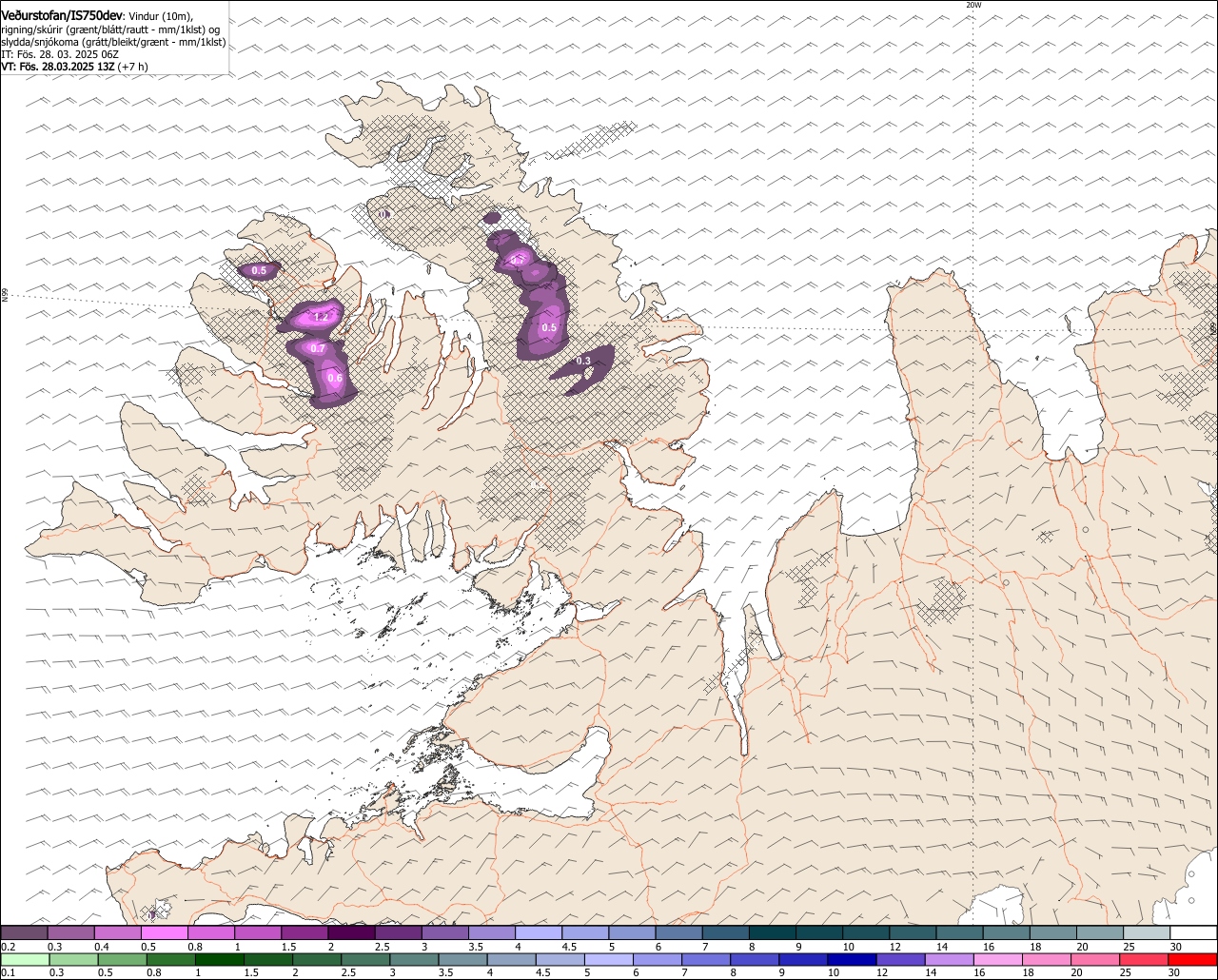Click upper legend dark teal 8 swatch

[774, 932]
